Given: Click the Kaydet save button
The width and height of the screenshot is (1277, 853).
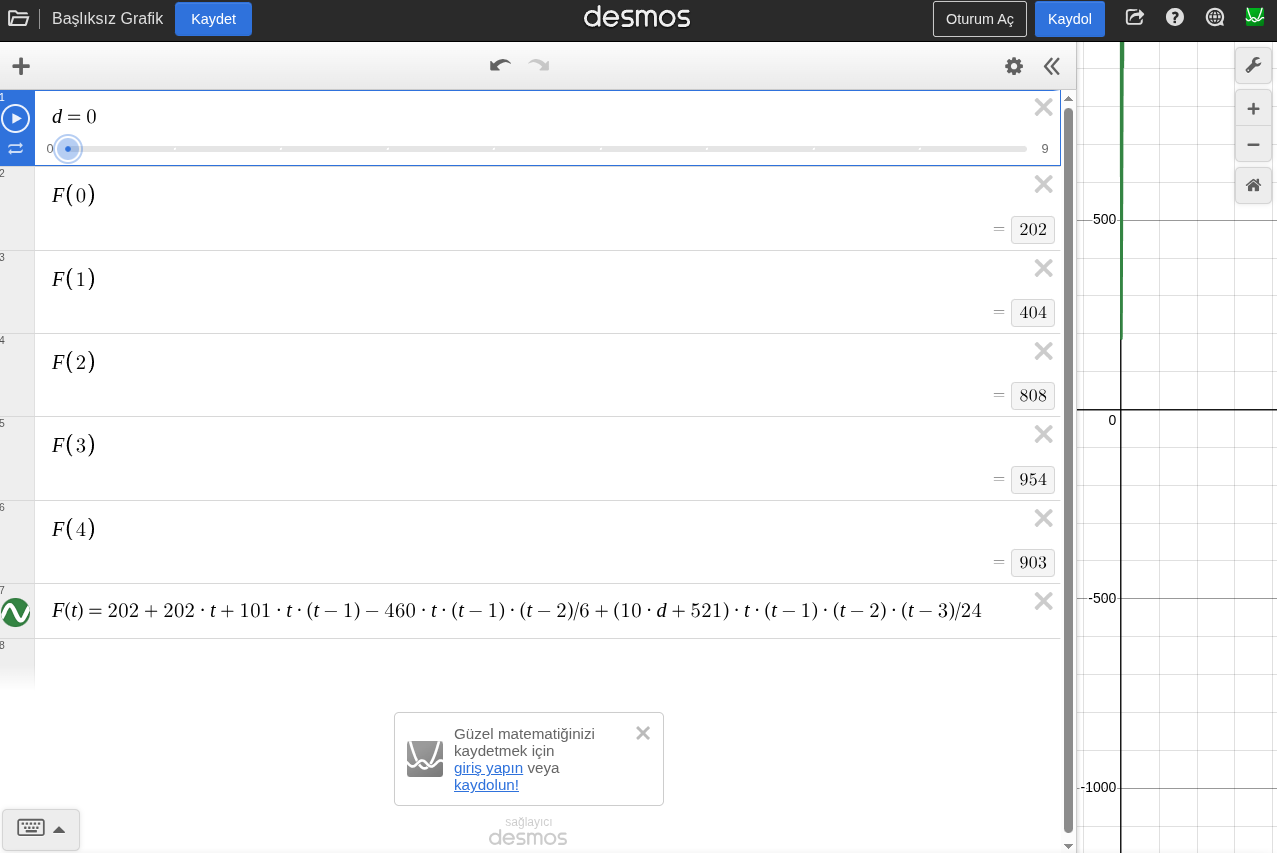Looking at the screenshot, I should click(x=213, y=19).
